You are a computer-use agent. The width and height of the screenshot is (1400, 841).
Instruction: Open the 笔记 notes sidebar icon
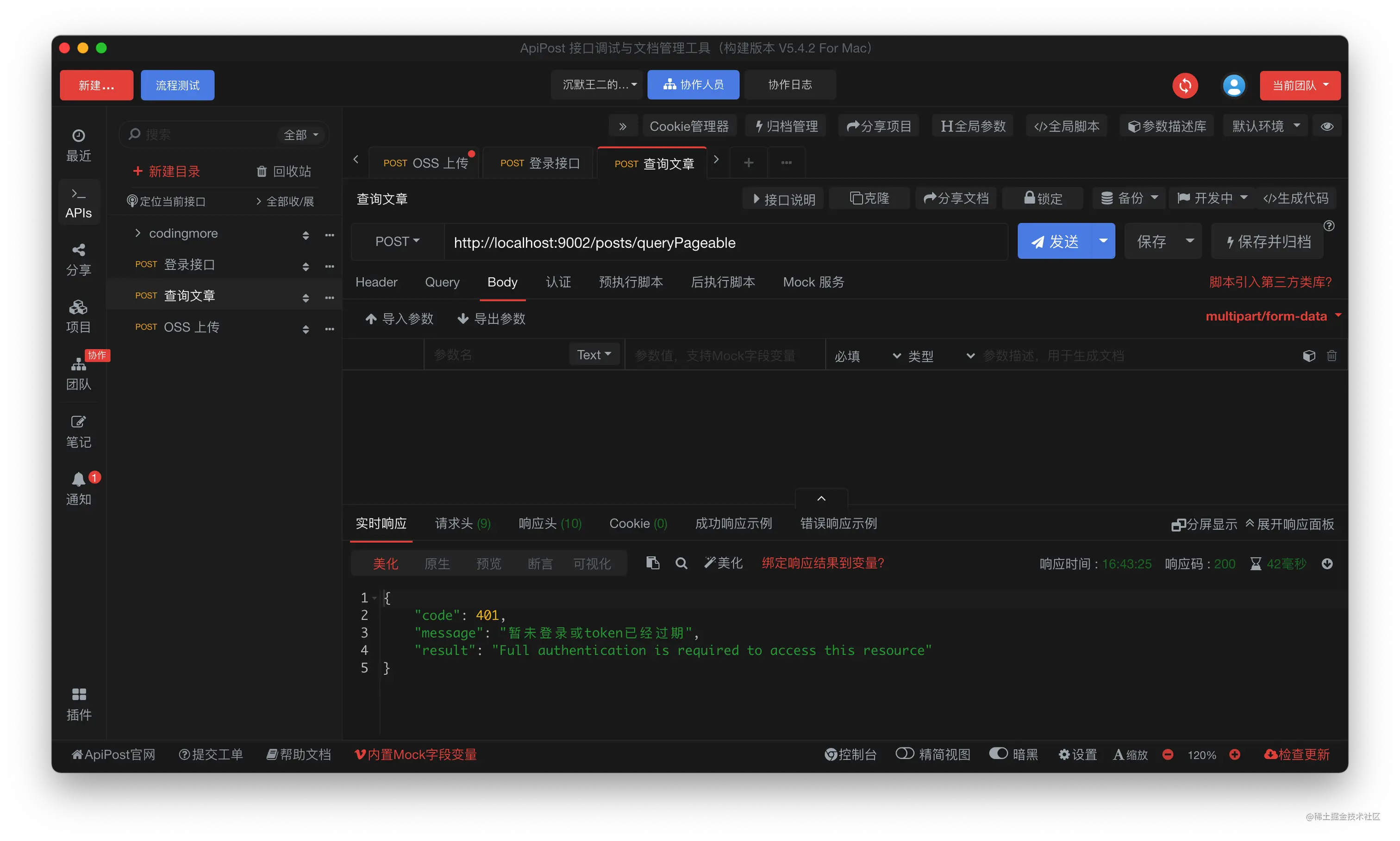78,431
